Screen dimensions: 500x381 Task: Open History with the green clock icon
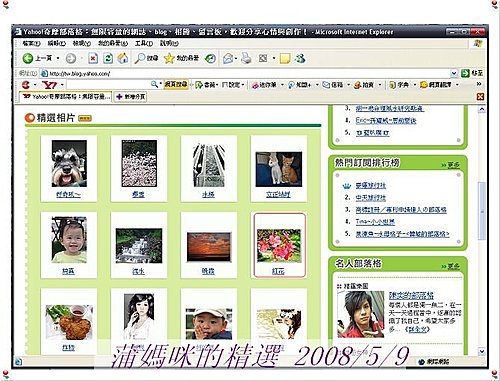(210, 59)
